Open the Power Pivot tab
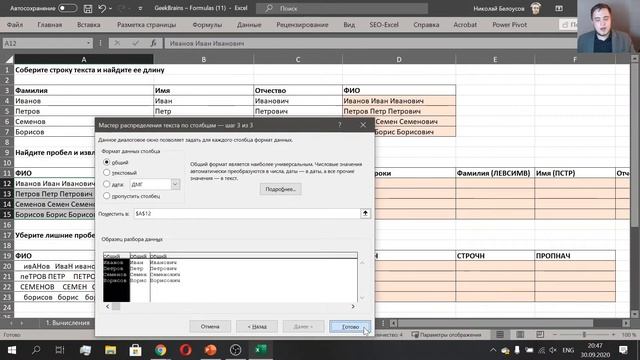Screen dimensions: 640x360 pyautogui.click(x=509, y=25)
